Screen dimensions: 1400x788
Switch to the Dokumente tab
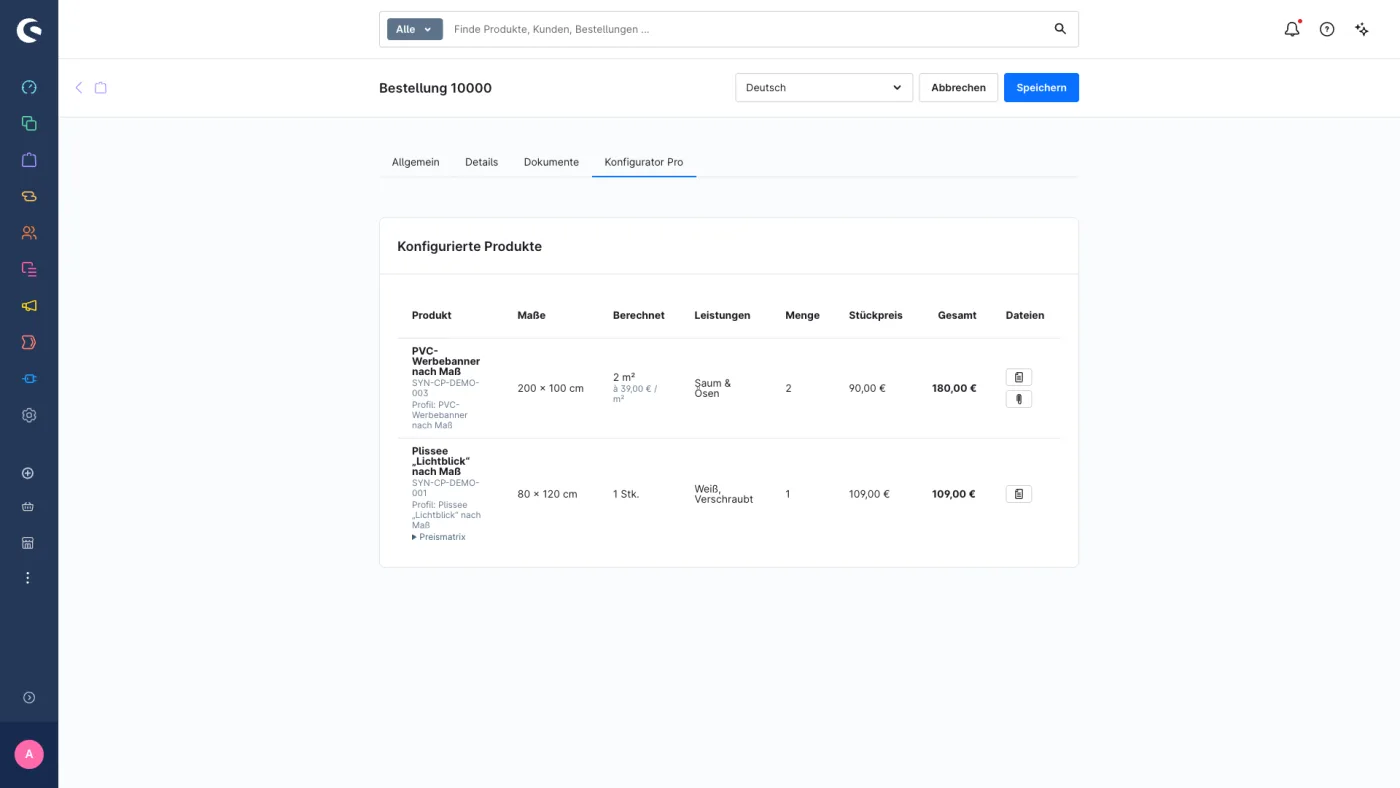click(551, 162)
